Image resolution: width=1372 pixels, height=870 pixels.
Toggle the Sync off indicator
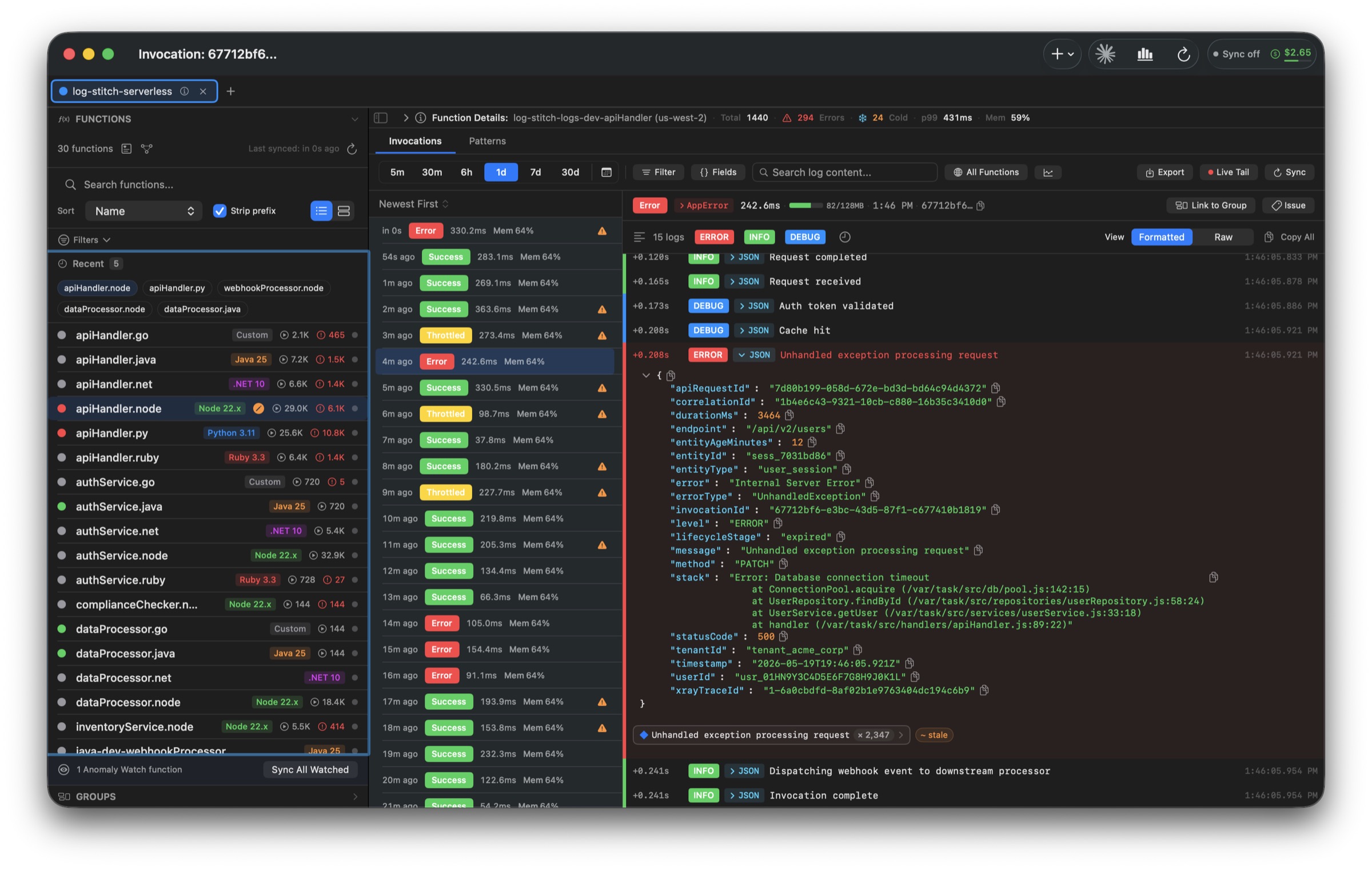pos(1235,54)
